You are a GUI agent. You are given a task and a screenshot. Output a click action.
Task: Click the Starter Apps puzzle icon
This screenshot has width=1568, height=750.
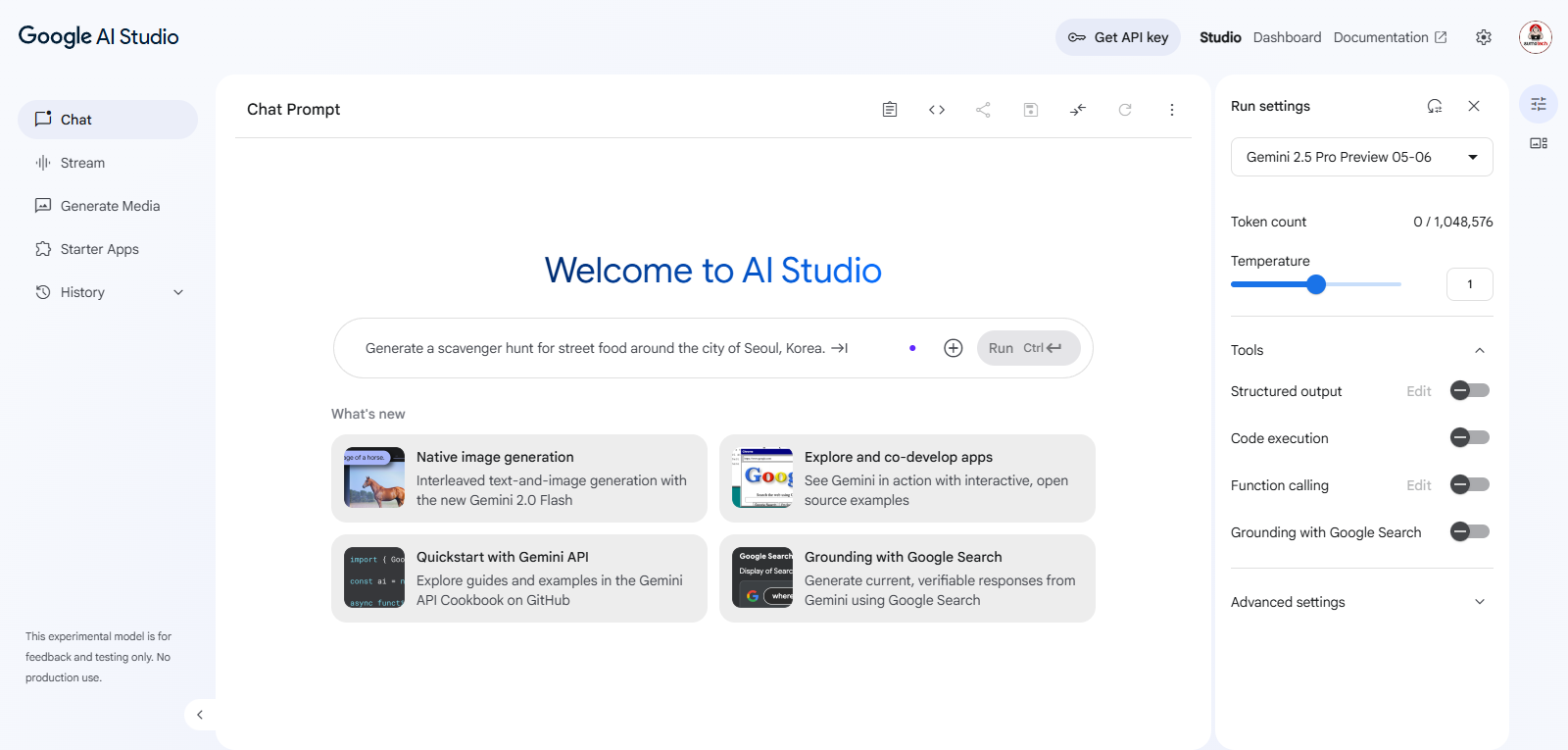click(x=43, y=249)
